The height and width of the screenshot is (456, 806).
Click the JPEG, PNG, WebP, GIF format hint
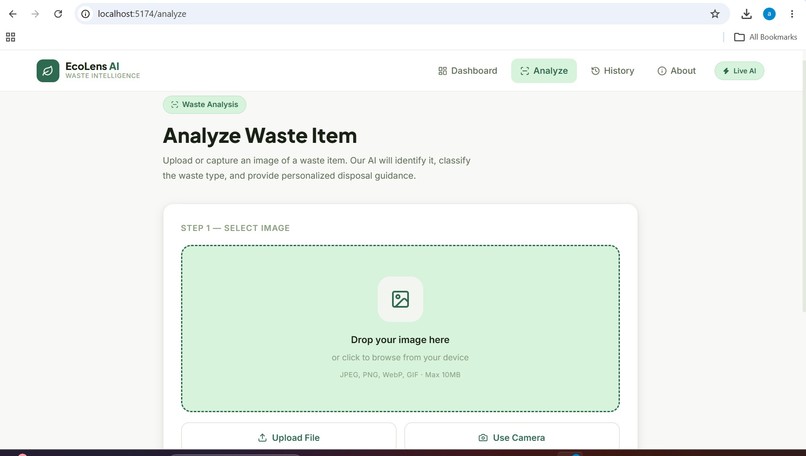[400, 375]
